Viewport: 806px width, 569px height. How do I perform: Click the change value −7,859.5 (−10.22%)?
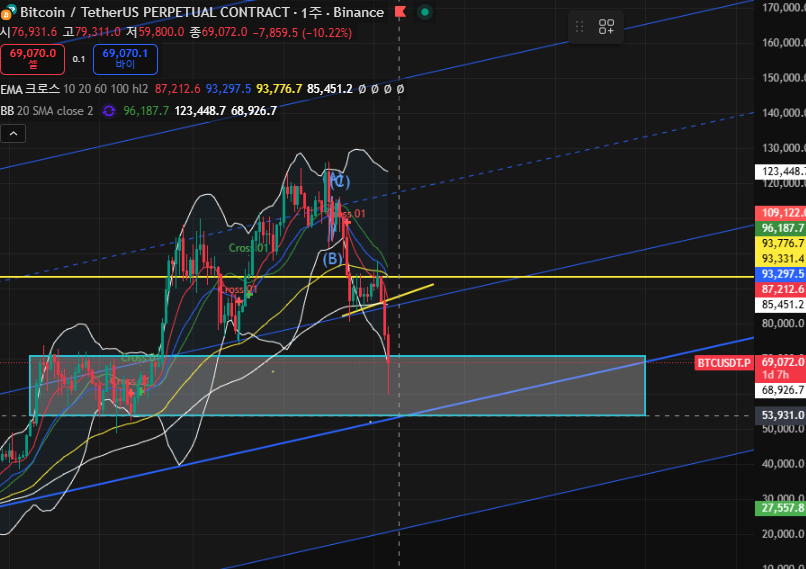pyautogui.click(x=302, y=32)
